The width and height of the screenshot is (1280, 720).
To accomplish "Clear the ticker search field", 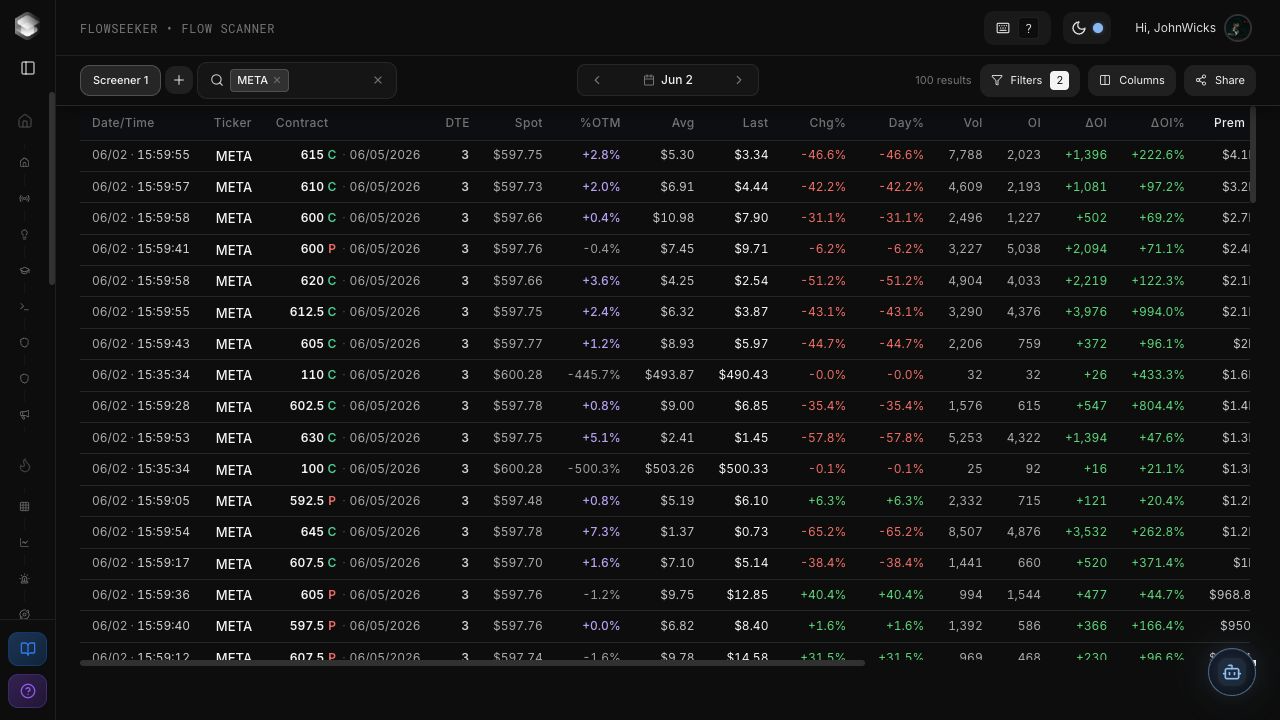I will click(378, 80).
